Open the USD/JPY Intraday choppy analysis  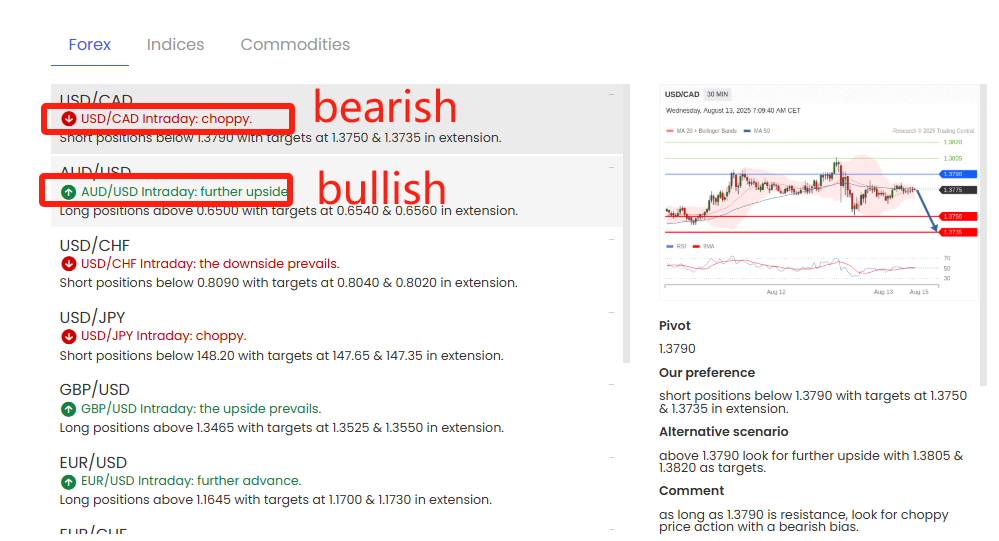[163, 336]
